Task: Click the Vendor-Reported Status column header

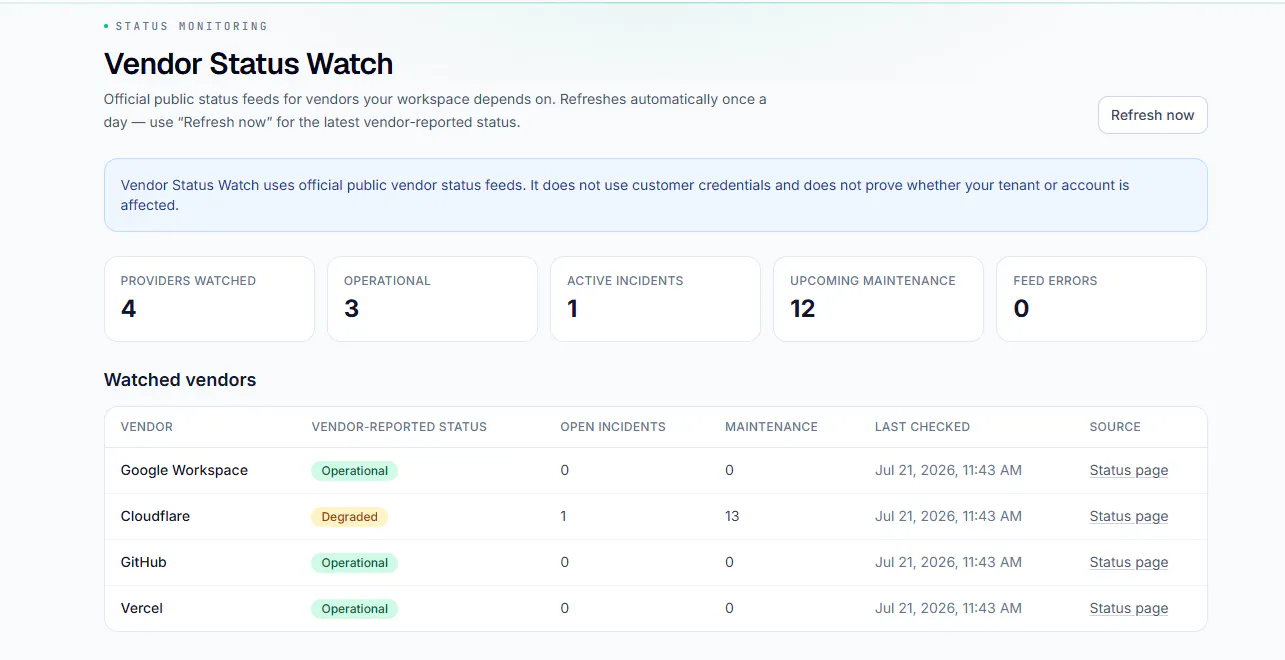Action: [x=399, y=427]
